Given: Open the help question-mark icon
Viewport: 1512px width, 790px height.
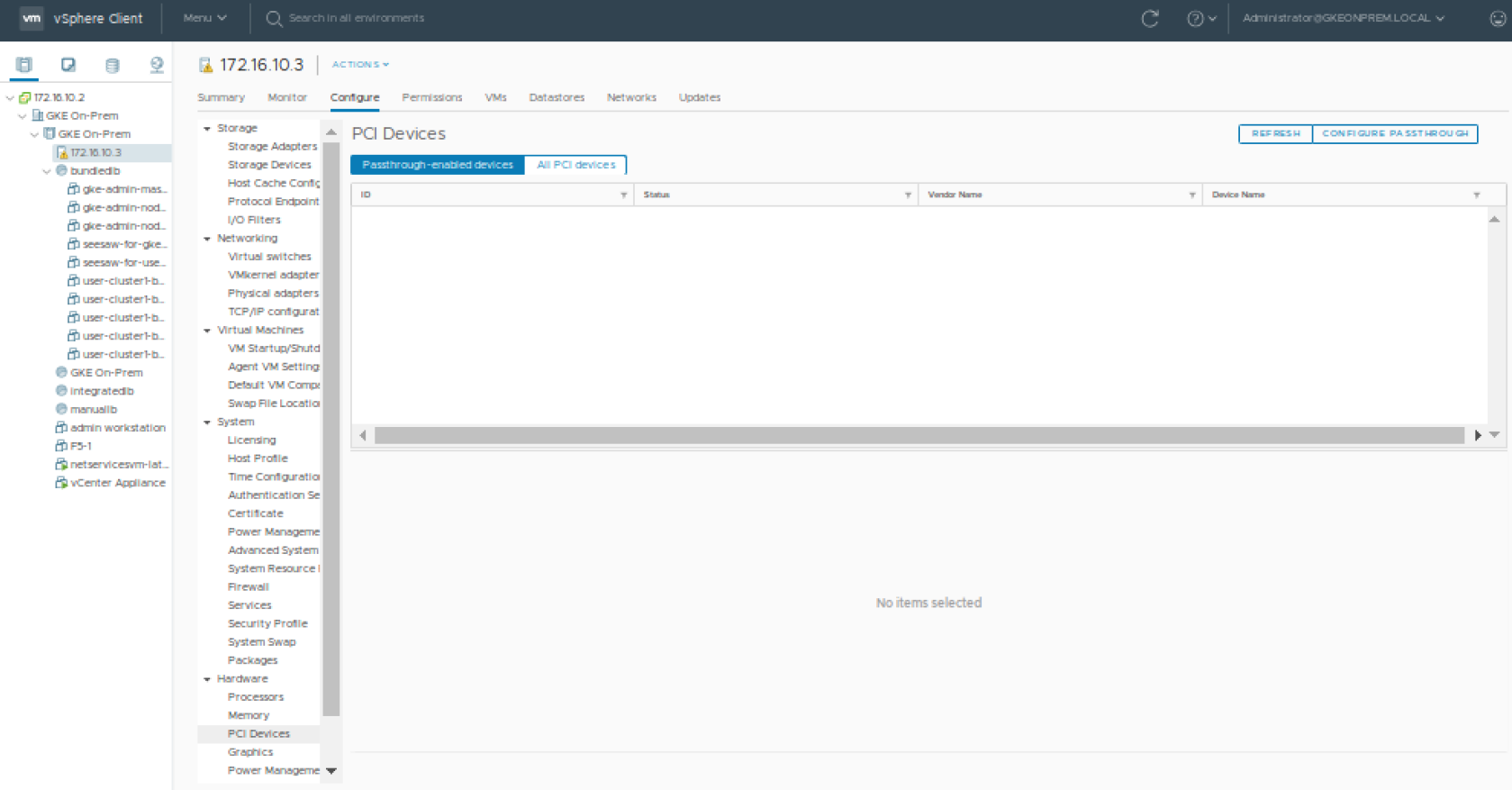Looking at the screenshot, I should point(1195,19).
